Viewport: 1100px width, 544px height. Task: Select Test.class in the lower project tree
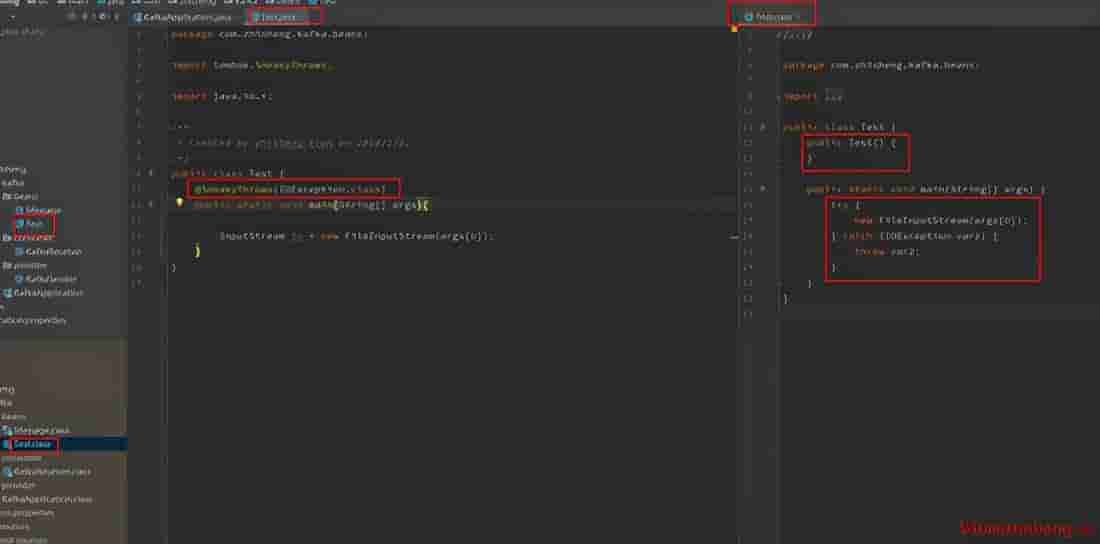[x=32, y=443]
